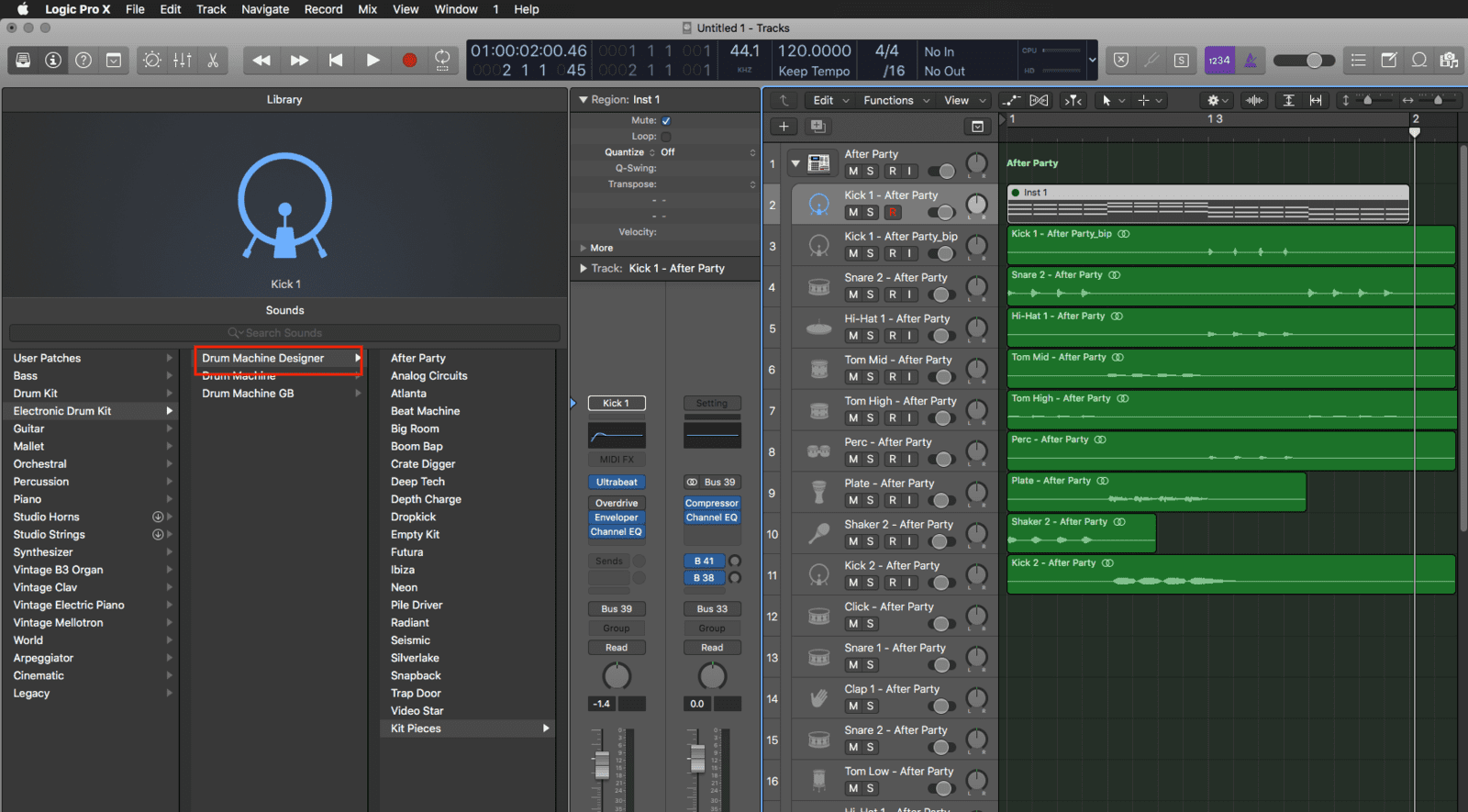The image size is (1468, 812).
Task: Open the Navigate menu
Action: pyautogui.click(x=265, y=9)
